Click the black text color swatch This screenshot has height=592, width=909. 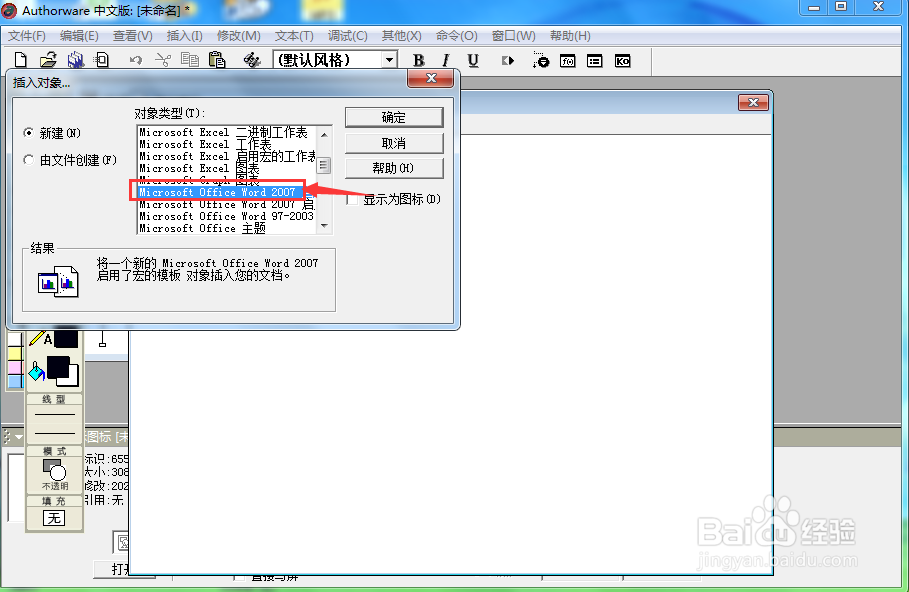coord(66,339)
